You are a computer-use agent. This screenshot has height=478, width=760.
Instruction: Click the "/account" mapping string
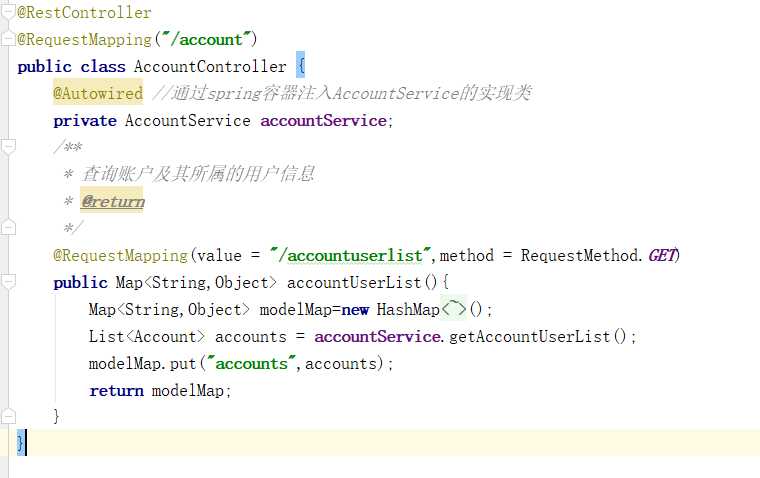pos(209,39)
